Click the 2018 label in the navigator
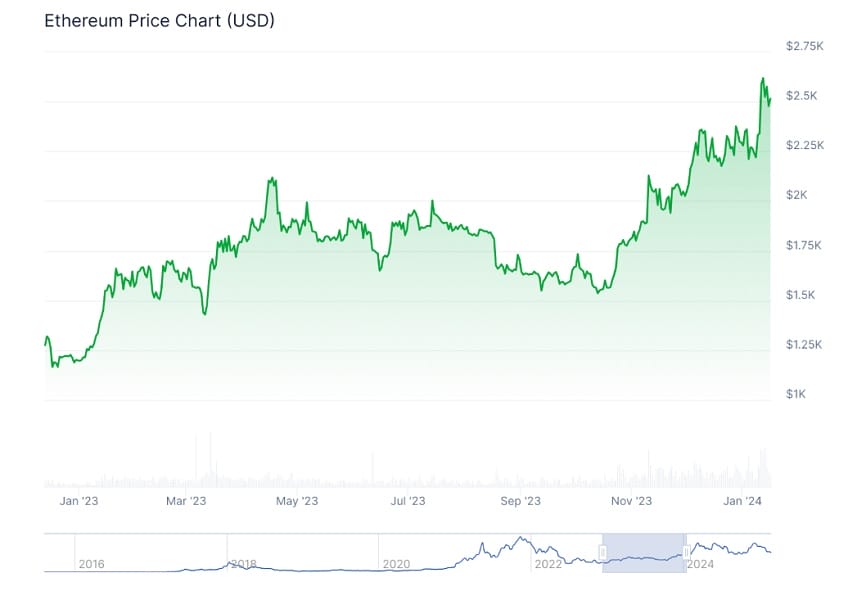 [244, 564]
